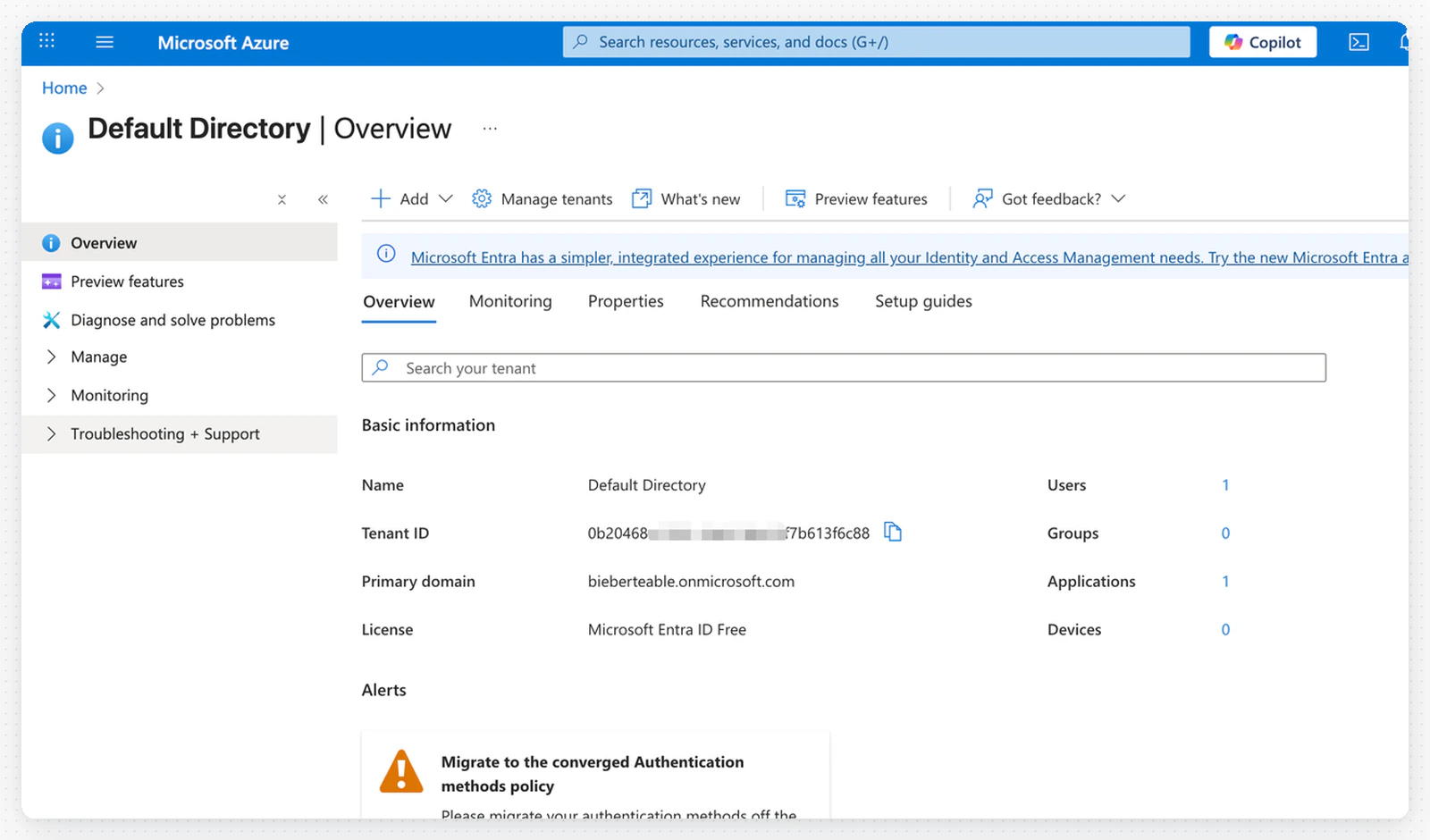Open the Migrate to converged Authentication alert
This screenshot has width=1430, height=840.
click(592, 774)
